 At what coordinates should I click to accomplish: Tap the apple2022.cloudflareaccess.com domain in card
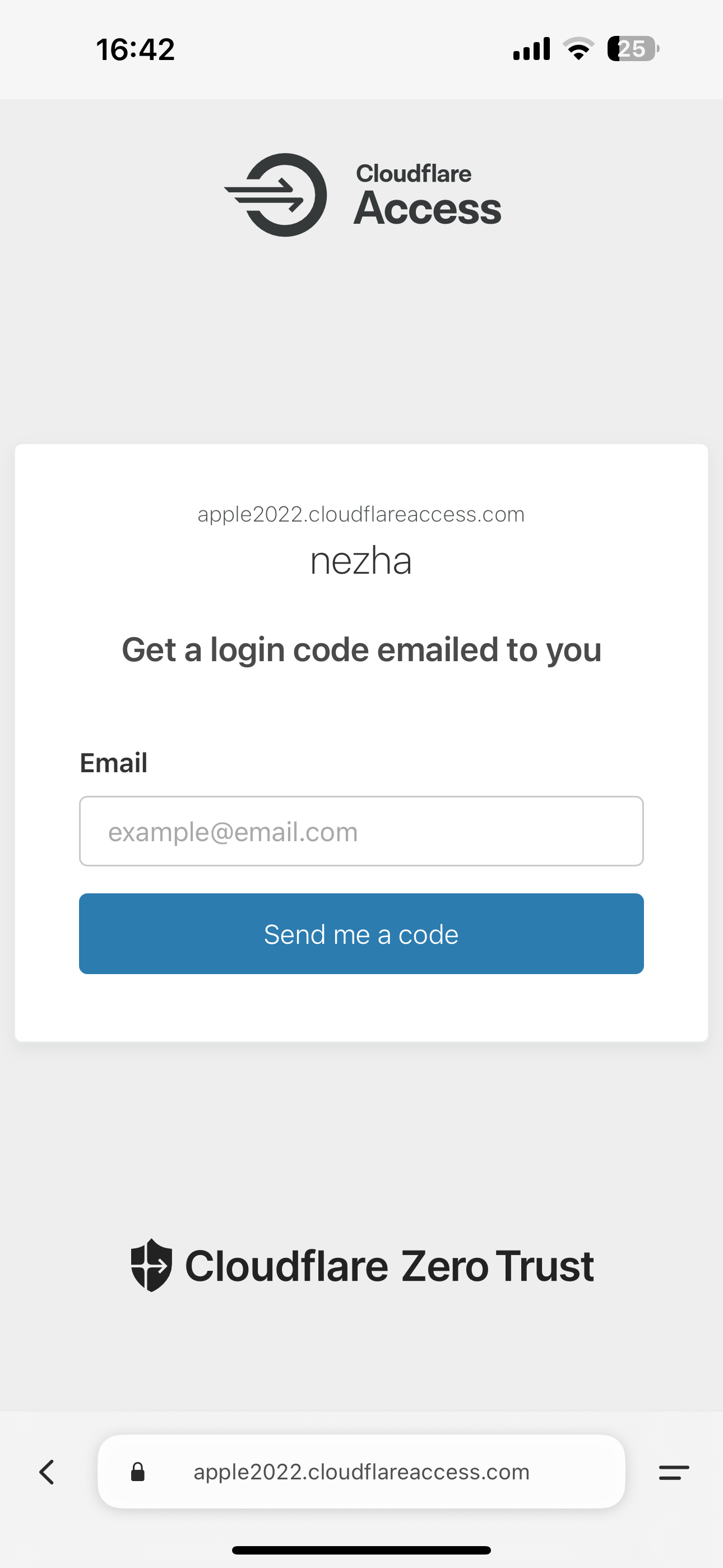(x=361, y=514)
